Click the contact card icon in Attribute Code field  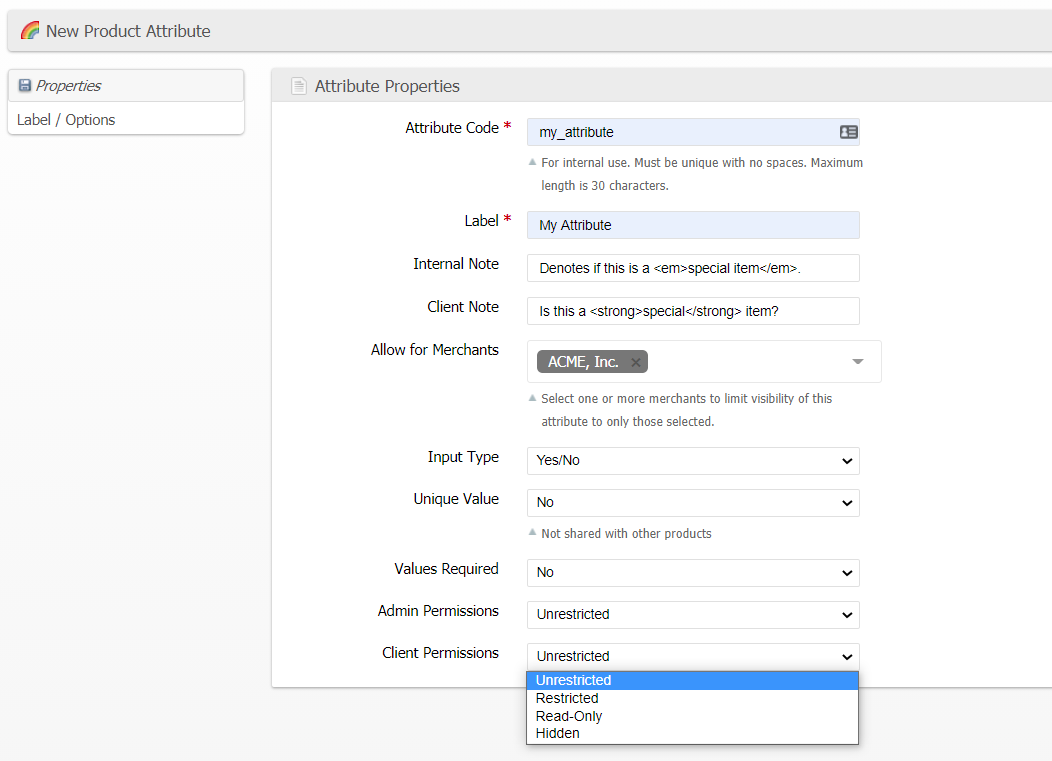[x=848, y=132]
